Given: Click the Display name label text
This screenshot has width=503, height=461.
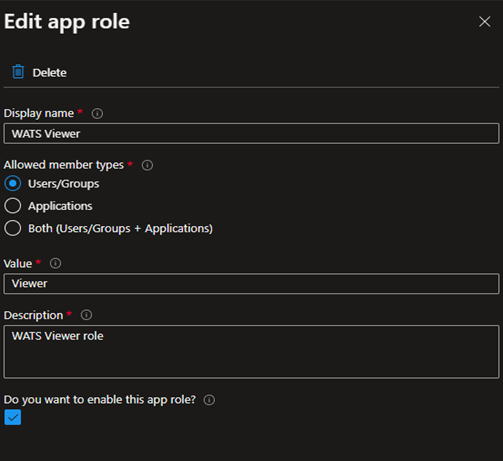Looking at the screenshot, I should tap(39, 113).
